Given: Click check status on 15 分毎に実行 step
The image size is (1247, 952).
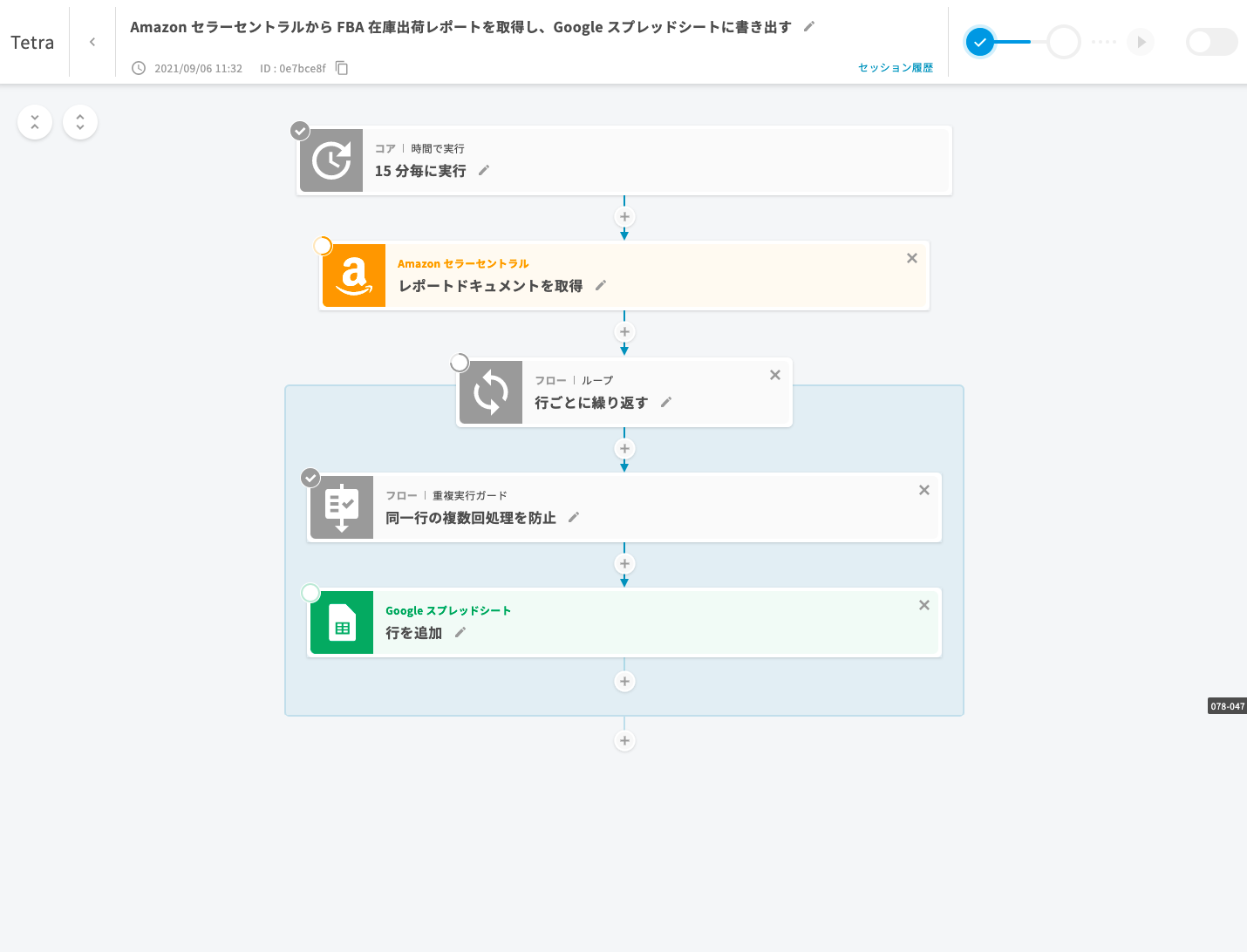Looking at the screenshot, I should click(300, 131).
